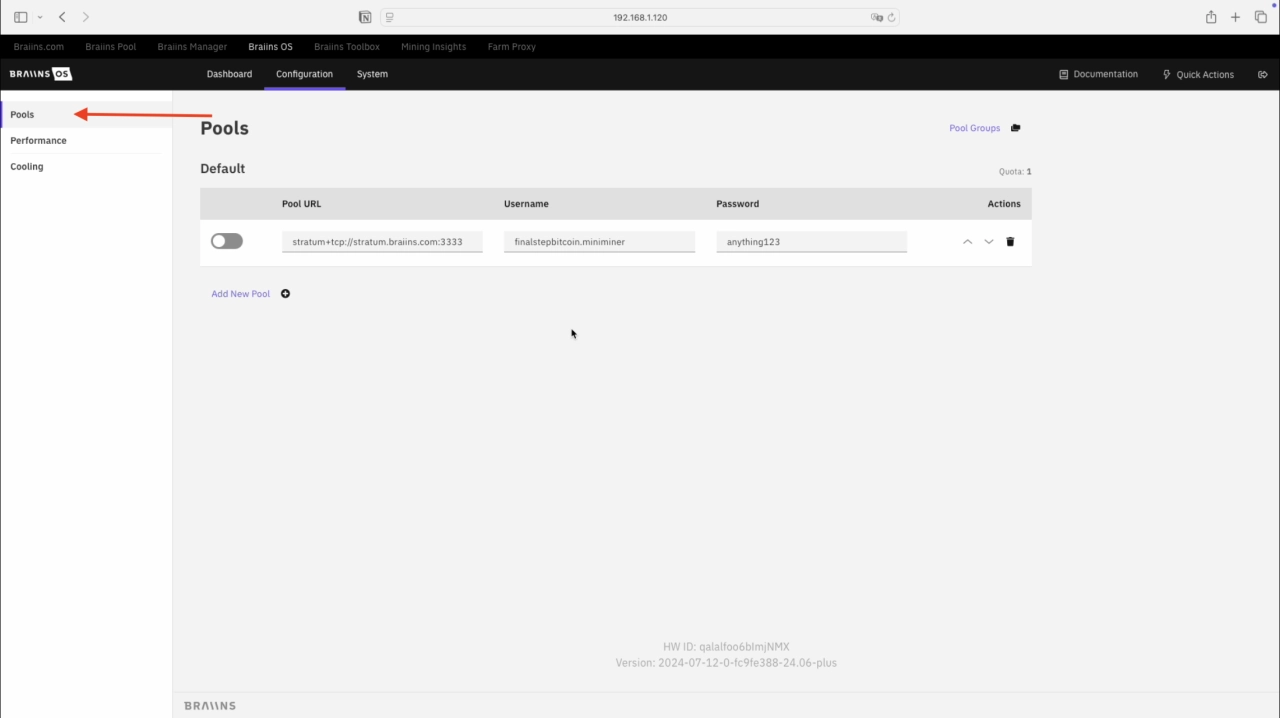Click the address bar showing 192.168.1.120

point(640,17)
